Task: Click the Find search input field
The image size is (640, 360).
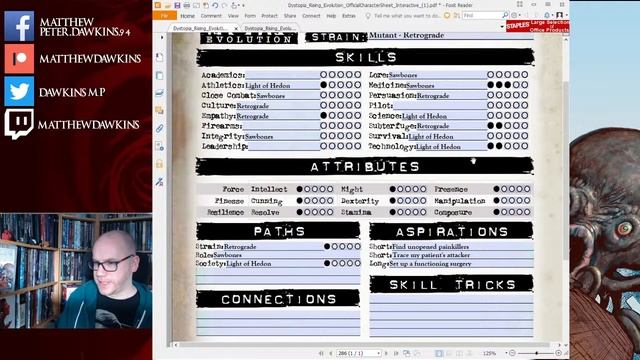Action: pos(482,16)
